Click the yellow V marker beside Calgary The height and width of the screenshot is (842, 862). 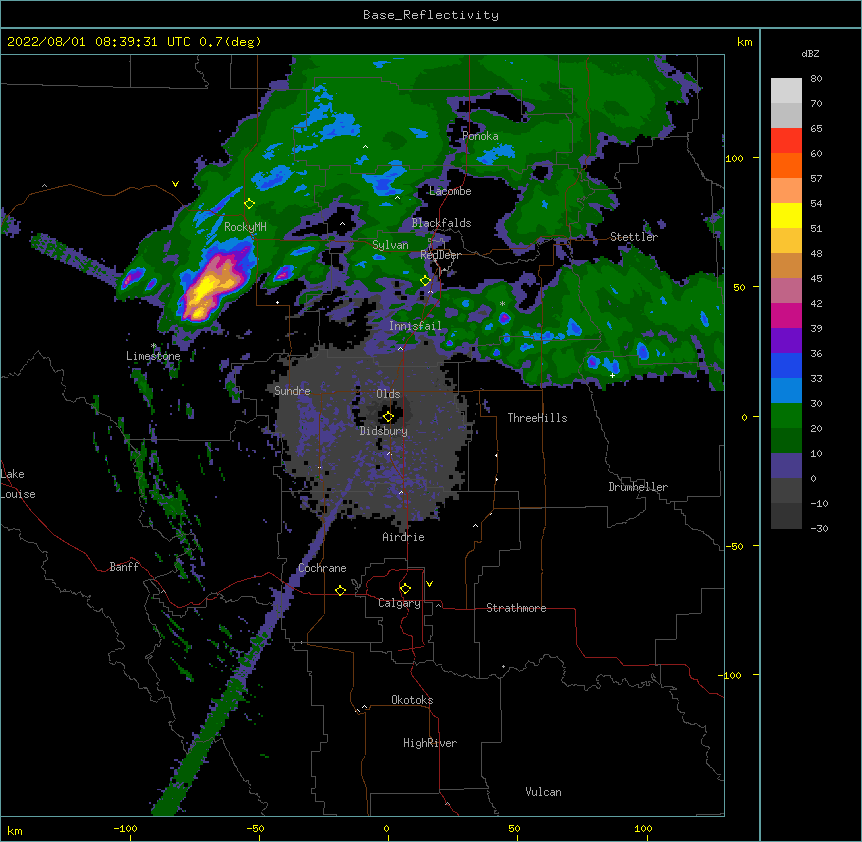[x=429, y=584]
